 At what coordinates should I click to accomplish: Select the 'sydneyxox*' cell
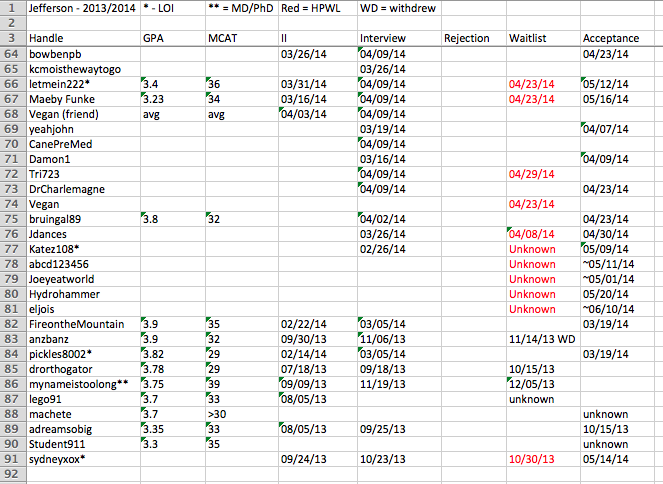point(83,459)
